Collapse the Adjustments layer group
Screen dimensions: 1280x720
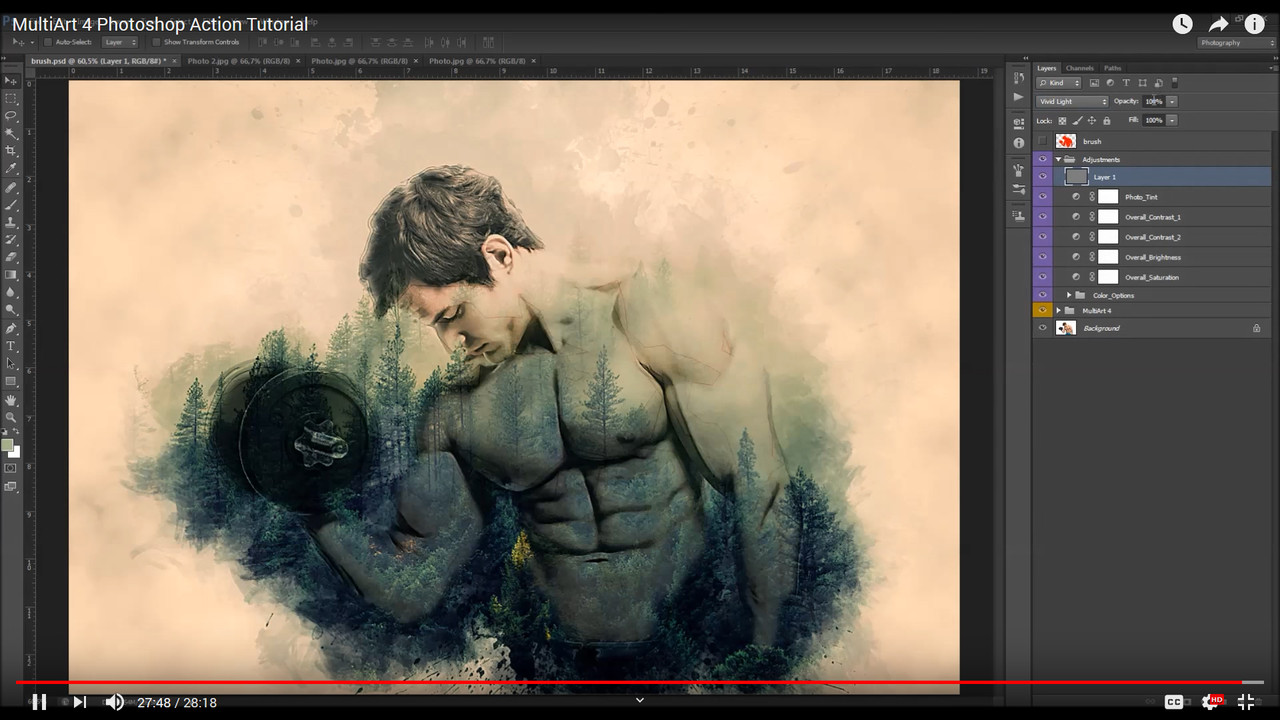(1058, 159)
